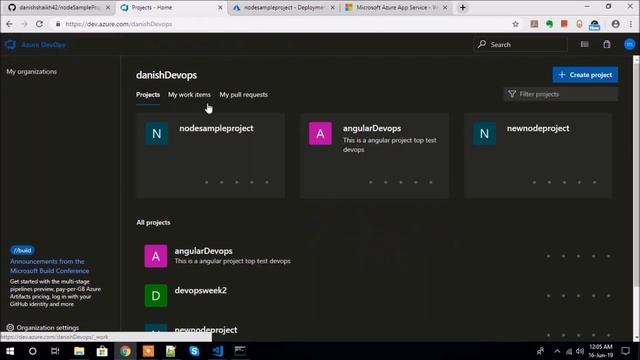
Task: Open Organization settings
Action: point(48,328)
